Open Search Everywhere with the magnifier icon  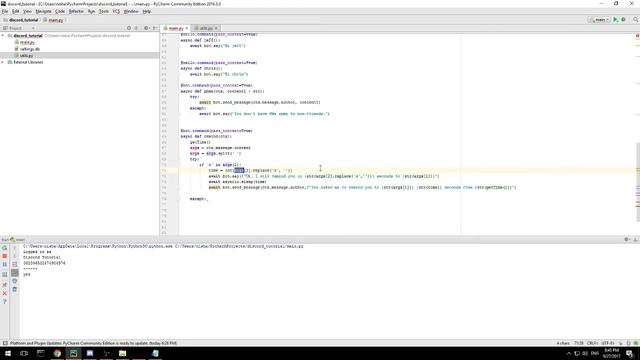[x=636, y=20]
